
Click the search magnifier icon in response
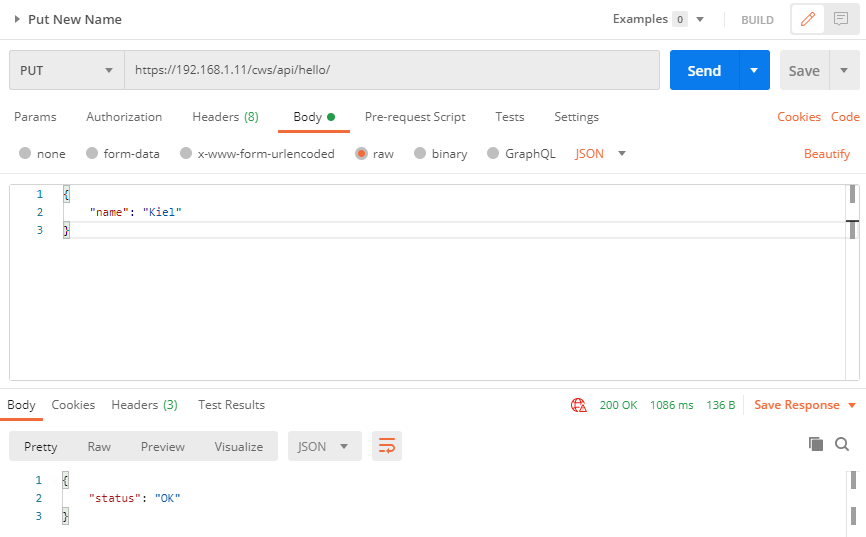pyautogui.click(x=842, y=444)
